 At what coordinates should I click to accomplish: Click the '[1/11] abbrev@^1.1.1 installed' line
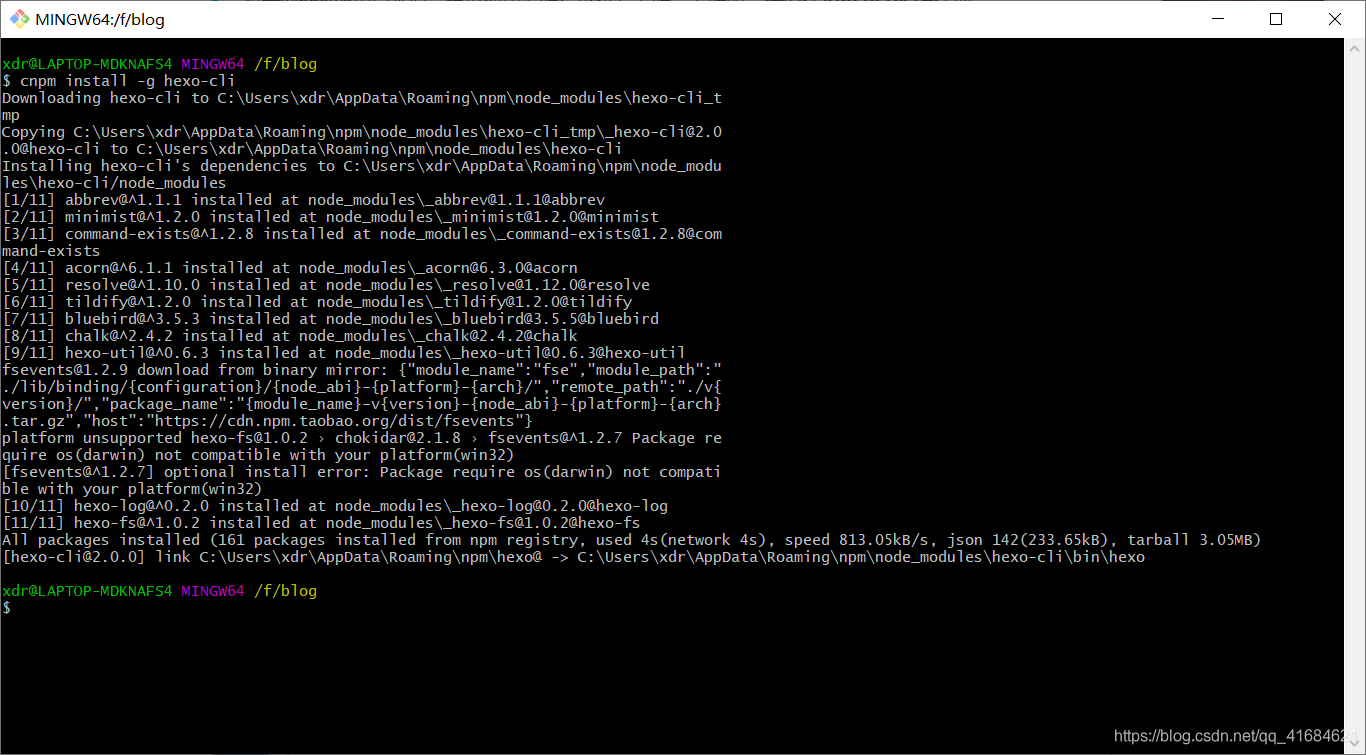tap(303, 200)
